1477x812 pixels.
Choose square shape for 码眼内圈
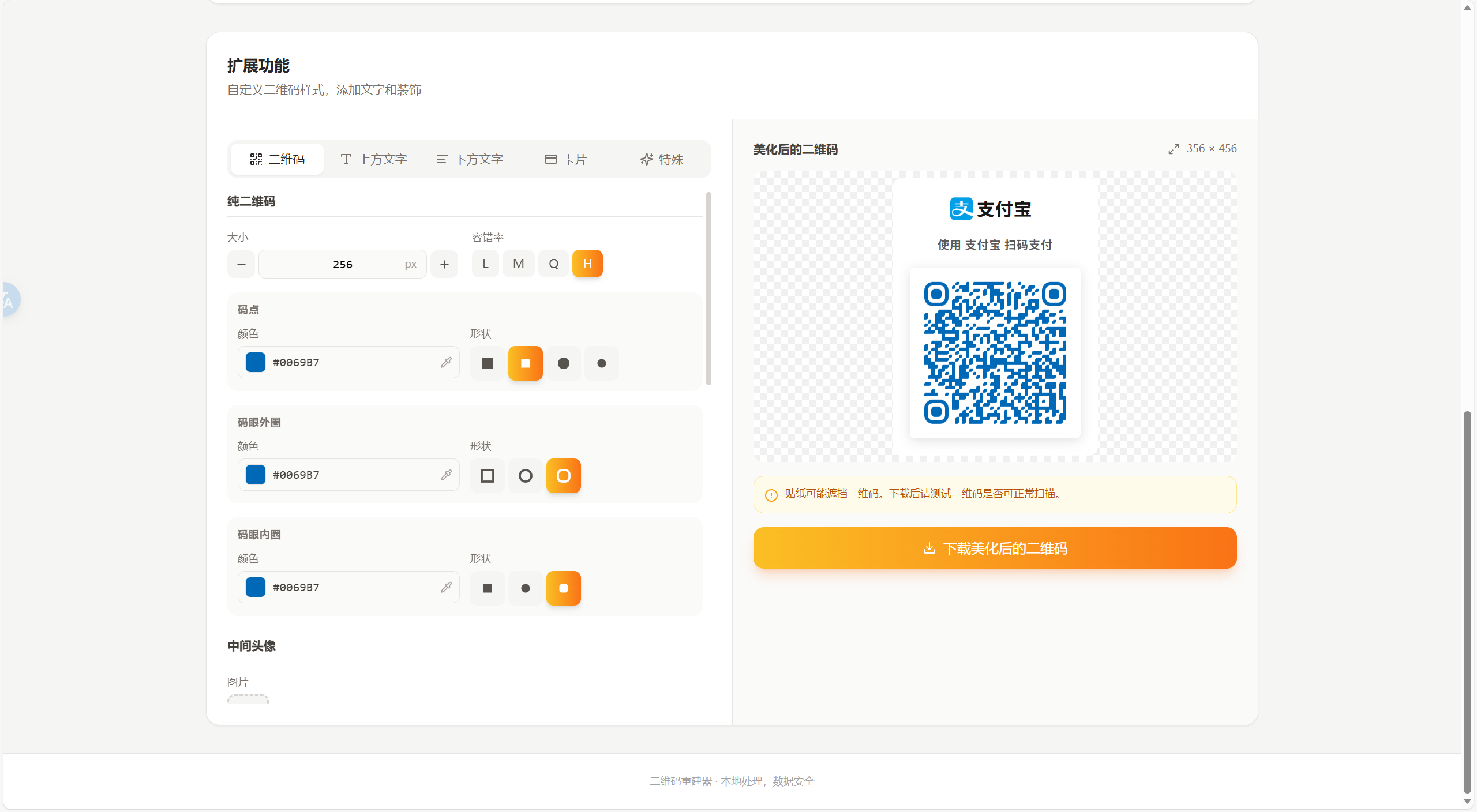[488, 588]
